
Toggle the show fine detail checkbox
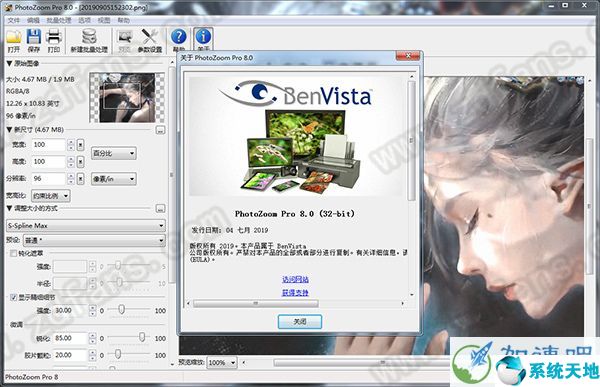[14, 297]
